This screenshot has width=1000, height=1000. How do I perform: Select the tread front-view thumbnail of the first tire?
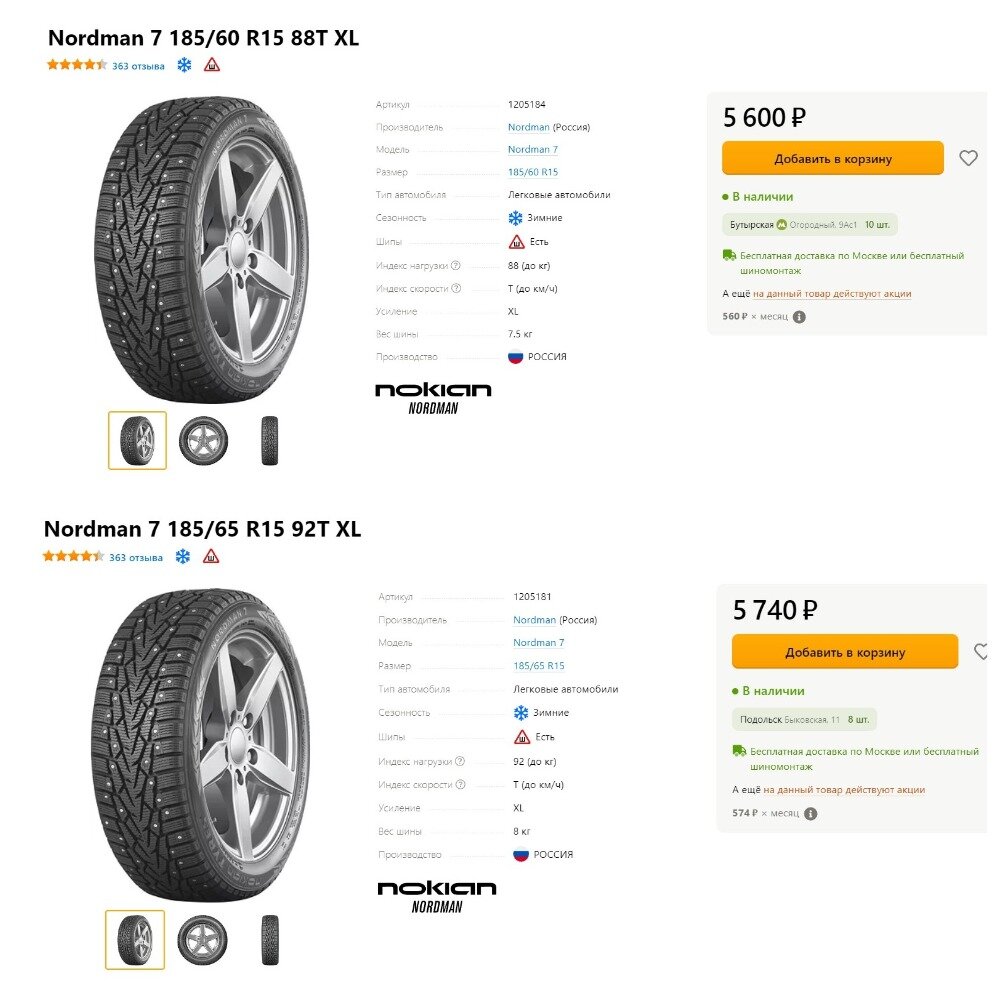[x=269, y=440]
